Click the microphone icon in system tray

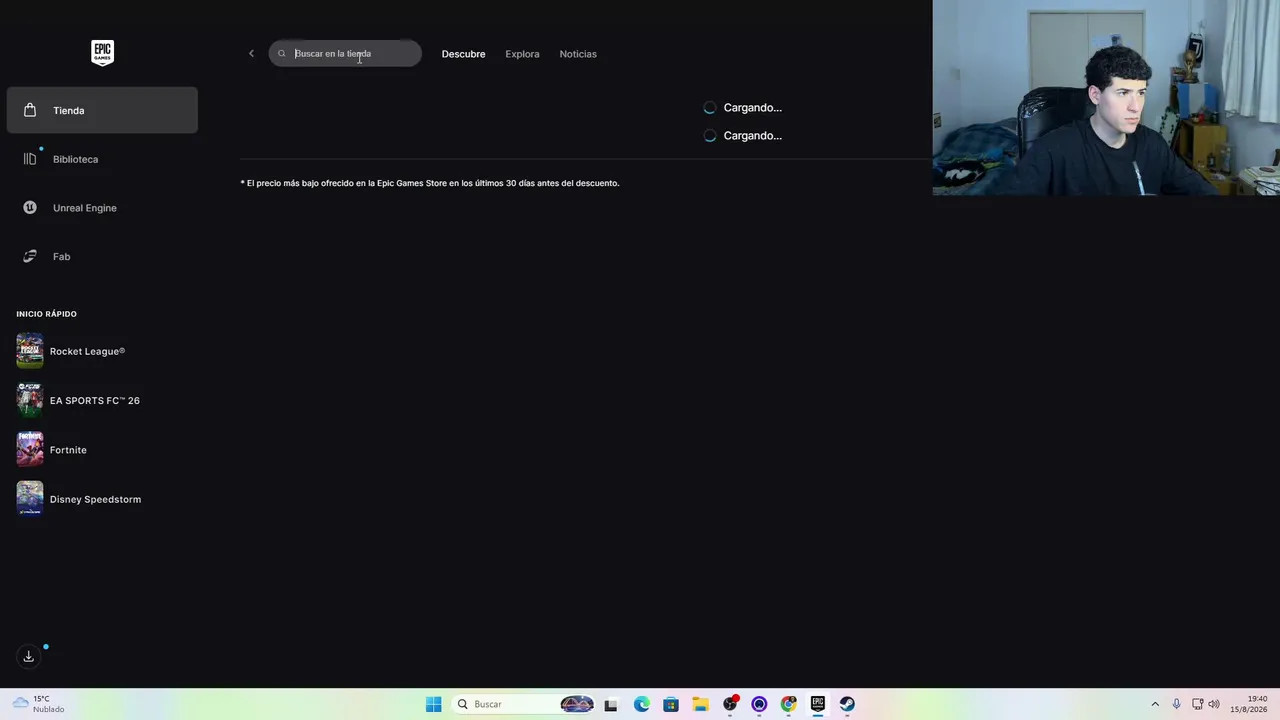tap(1176, 704)
